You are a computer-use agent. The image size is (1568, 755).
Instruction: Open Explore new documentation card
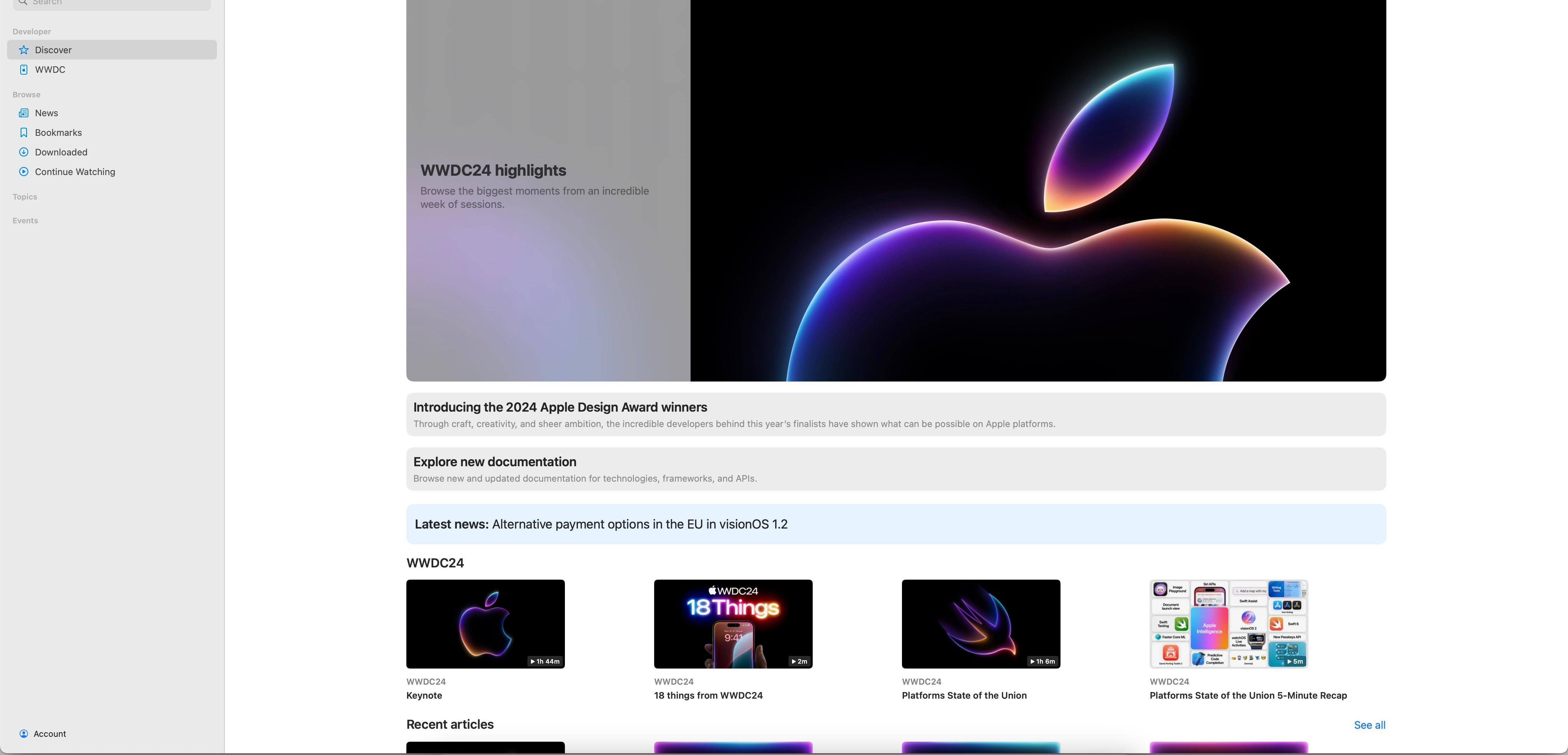pos(896,469)
